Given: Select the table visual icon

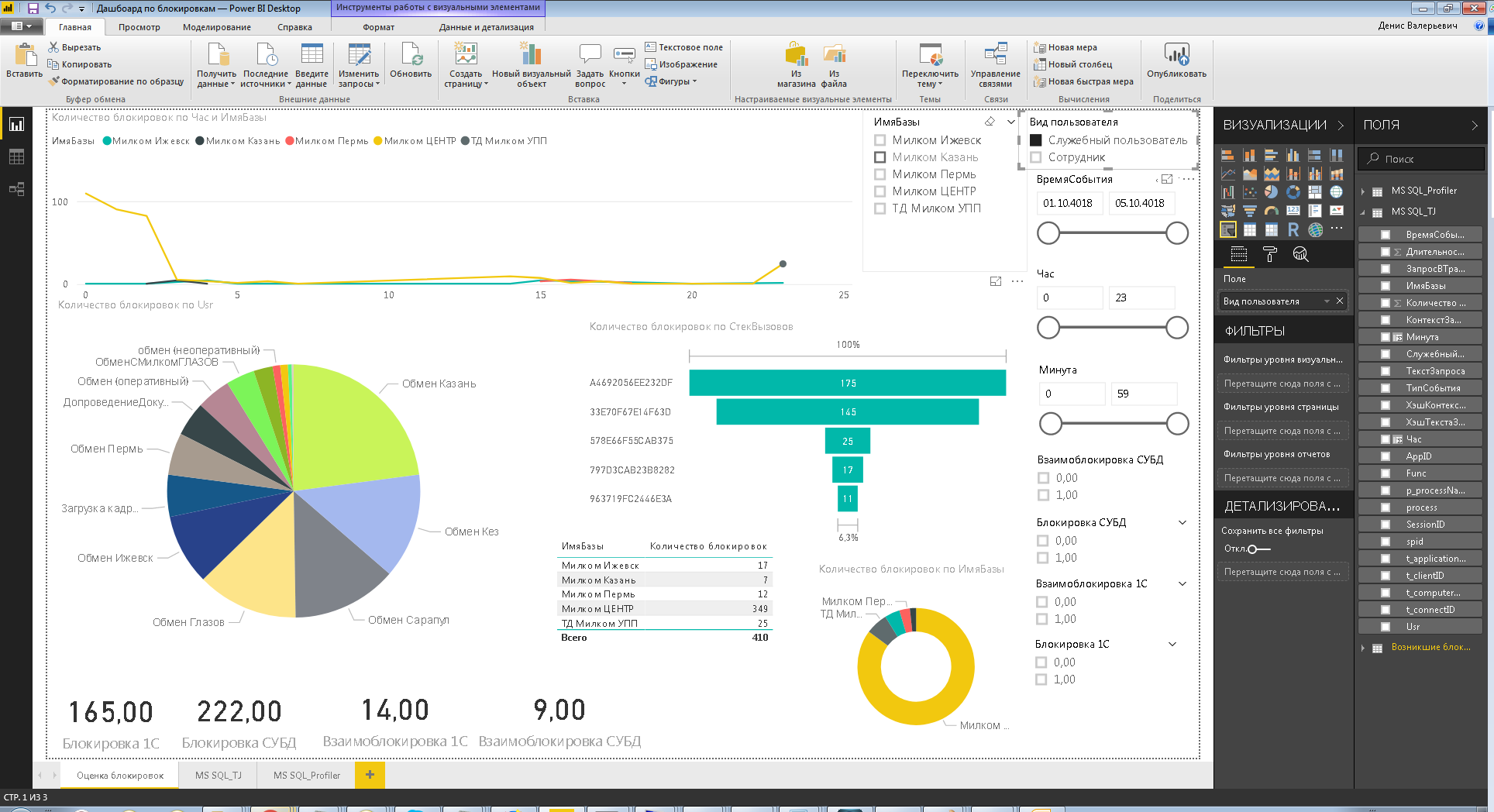Looking at the screenshot, I should pyautogui.click(x=1250, y=229).
